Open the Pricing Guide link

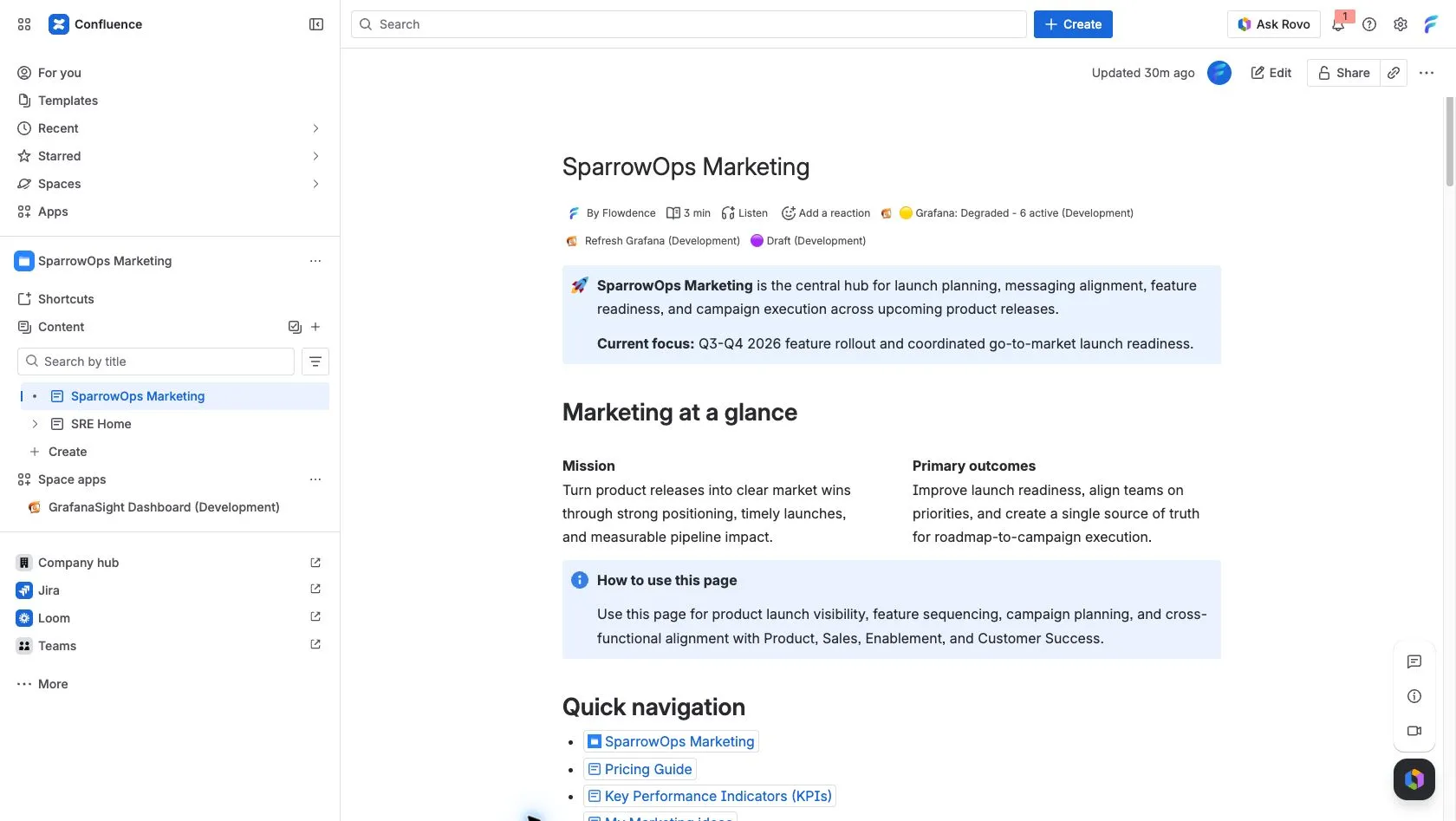tap(640, 769)
